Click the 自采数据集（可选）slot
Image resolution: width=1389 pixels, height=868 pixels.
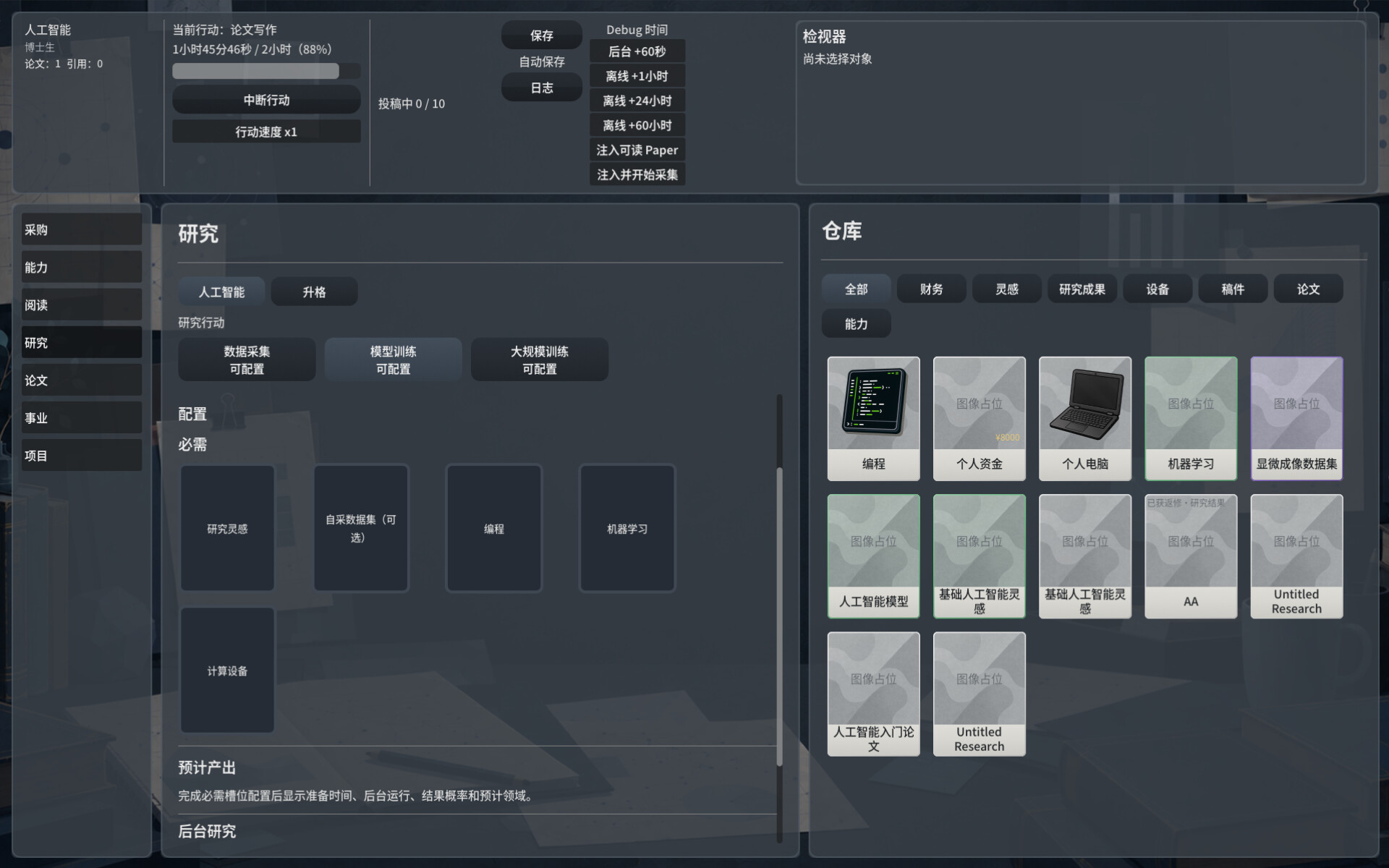tap(361, 528)
